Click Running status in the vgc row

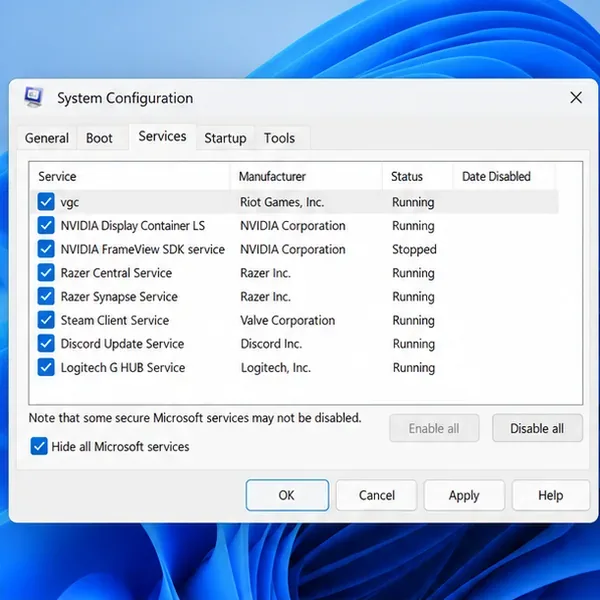coord(413,202)
